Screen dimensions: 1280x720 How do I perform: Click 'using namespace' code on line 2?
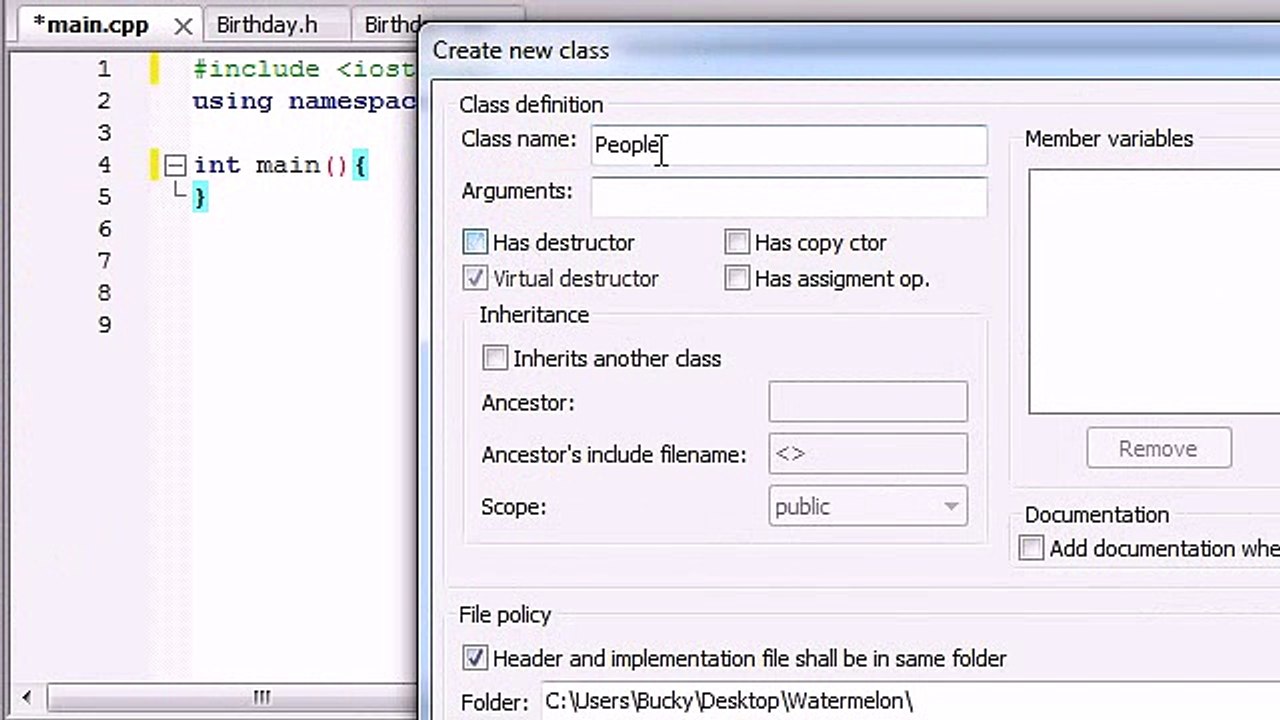point(304,101)
